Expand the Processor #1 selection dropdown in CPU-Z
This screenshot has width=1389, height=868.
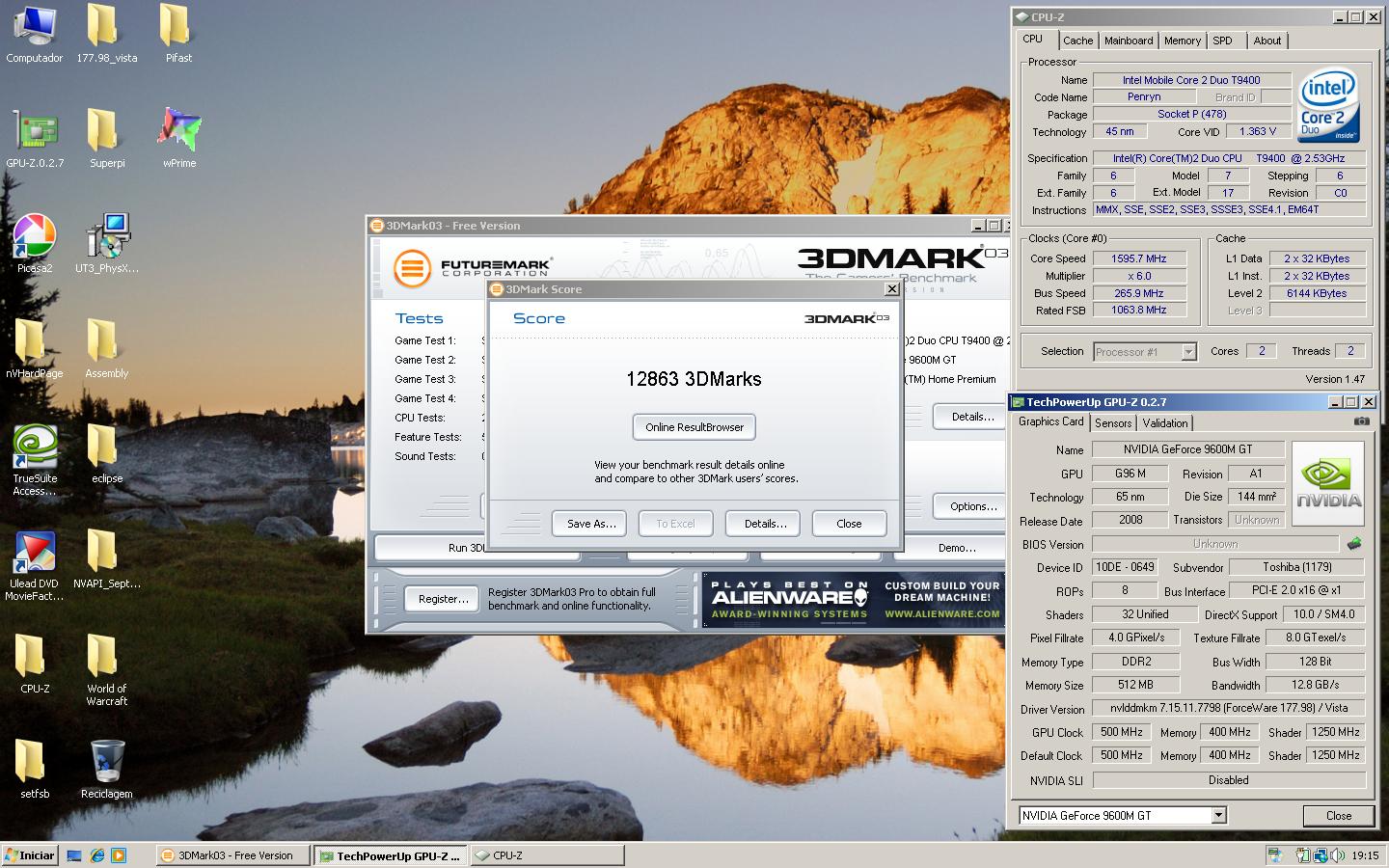click(x=1188, y=352)
